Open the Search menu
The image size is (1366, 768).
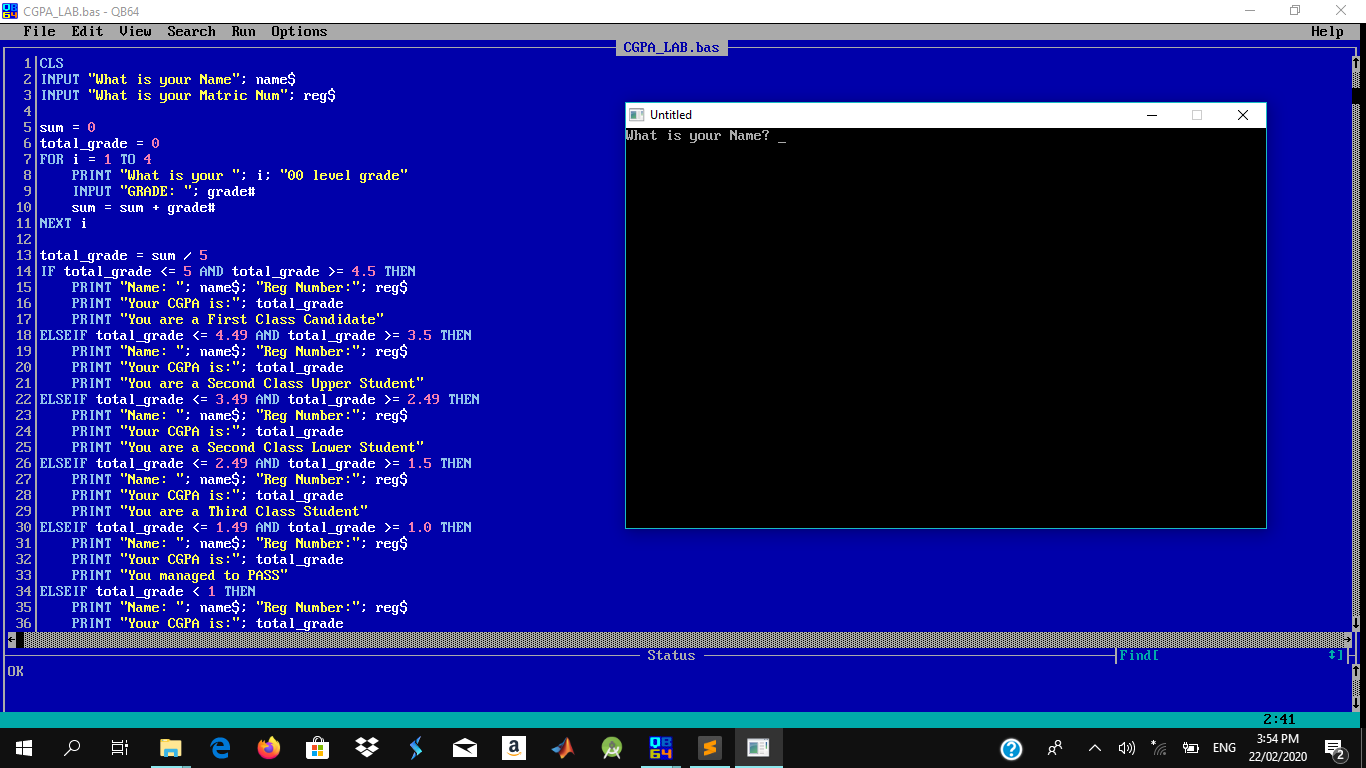point(191,31)
